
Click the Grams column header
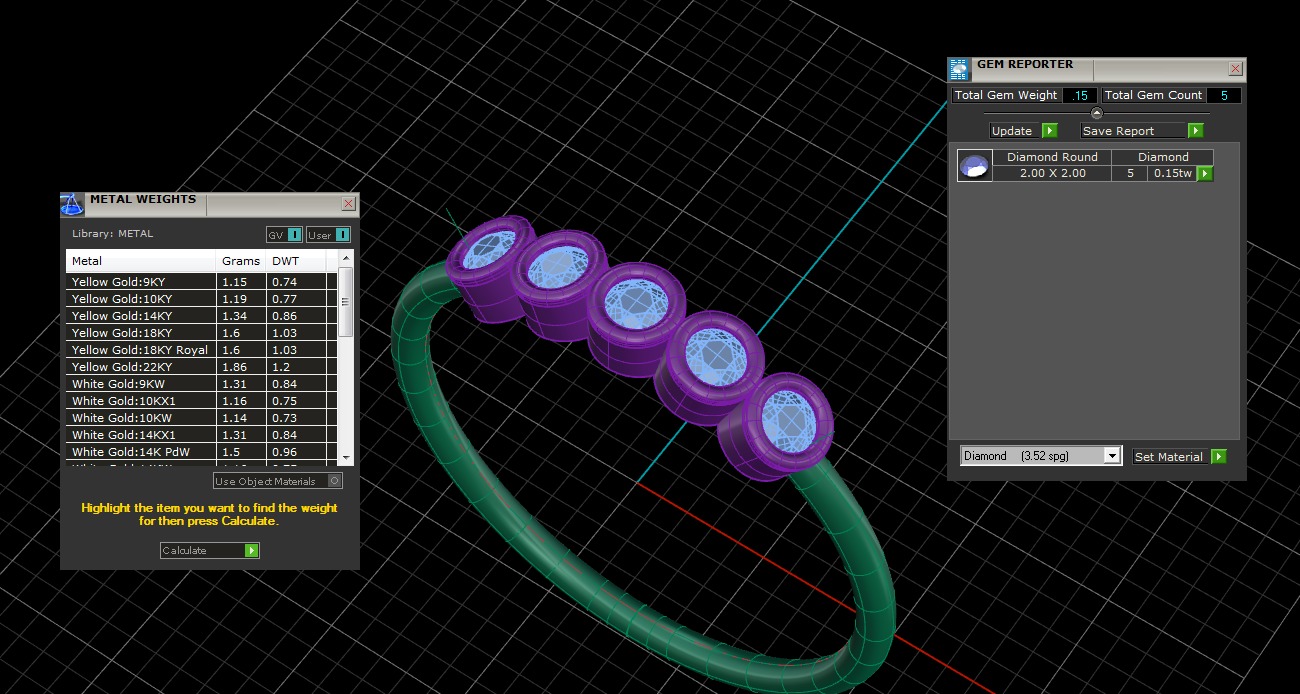click(x=242, y=261)
